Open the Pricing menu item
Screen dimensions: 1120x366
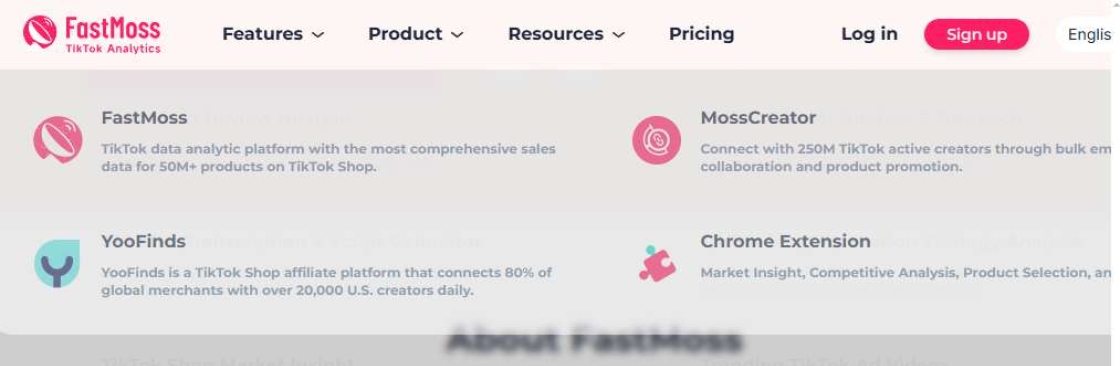point(701,34)
